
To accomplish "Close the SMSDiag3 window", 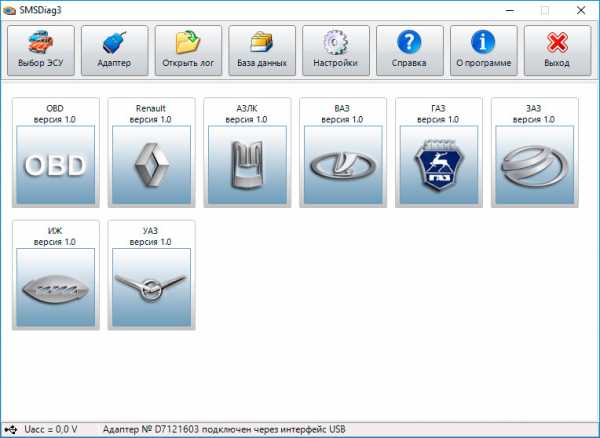I will click(581, 11).
